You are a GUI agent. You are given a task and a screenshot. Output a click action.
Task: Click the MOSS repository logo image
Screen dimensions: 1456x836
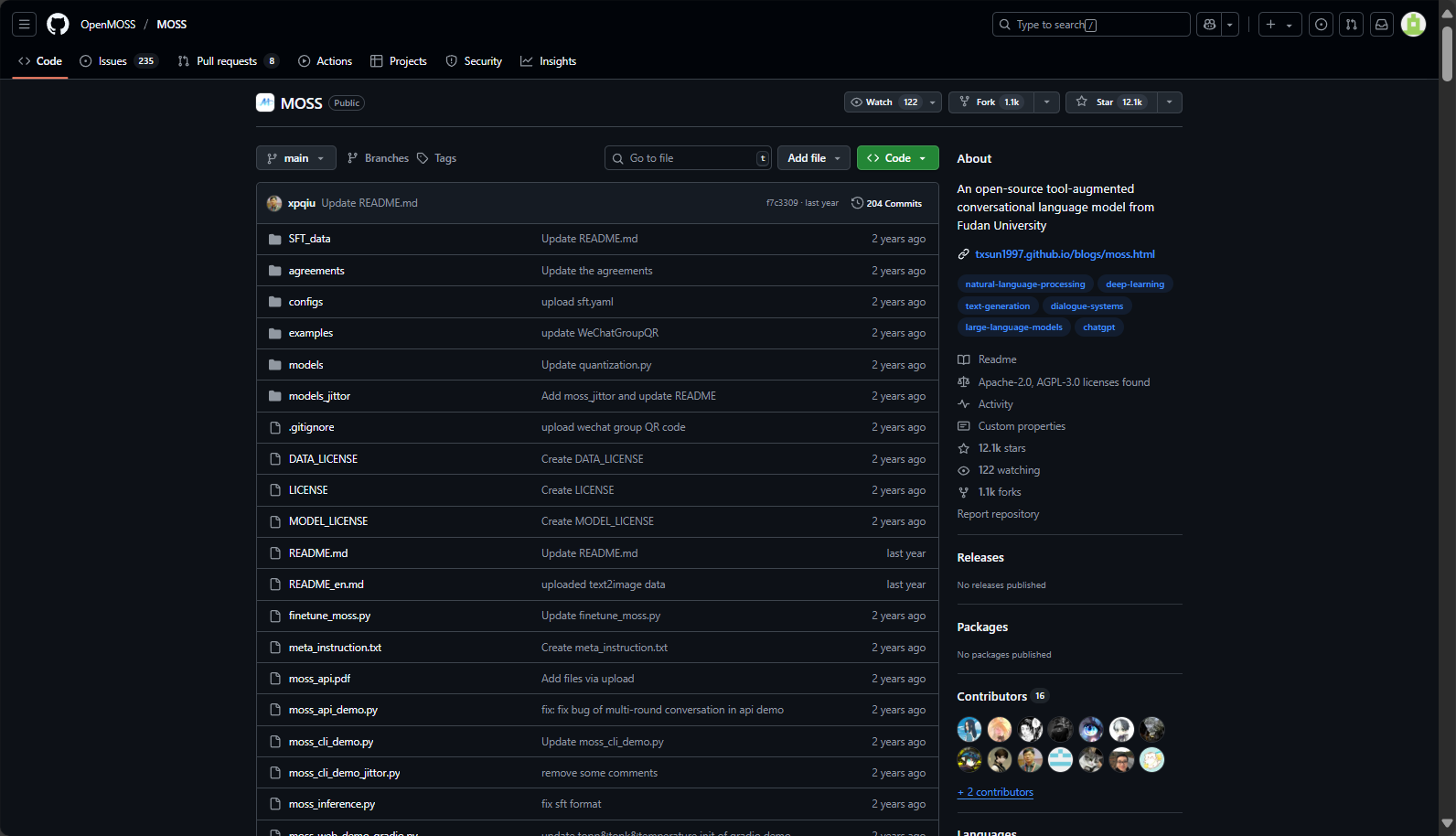(265, 102)
